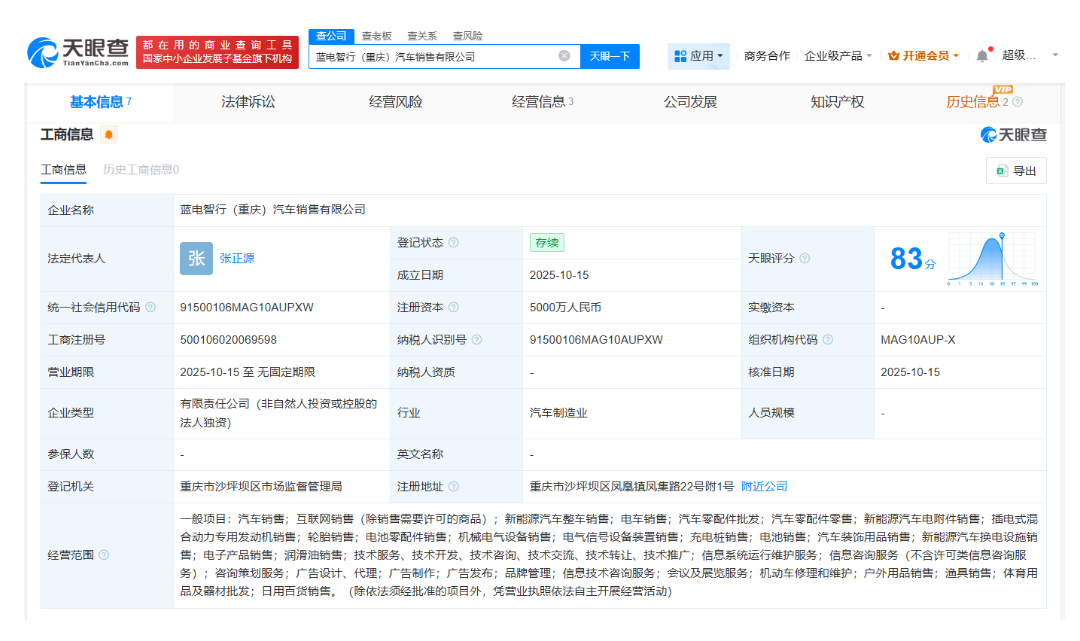Click help icon next to 注册资本
Viewport: 1080px width, 641px height.
point(453,308)
